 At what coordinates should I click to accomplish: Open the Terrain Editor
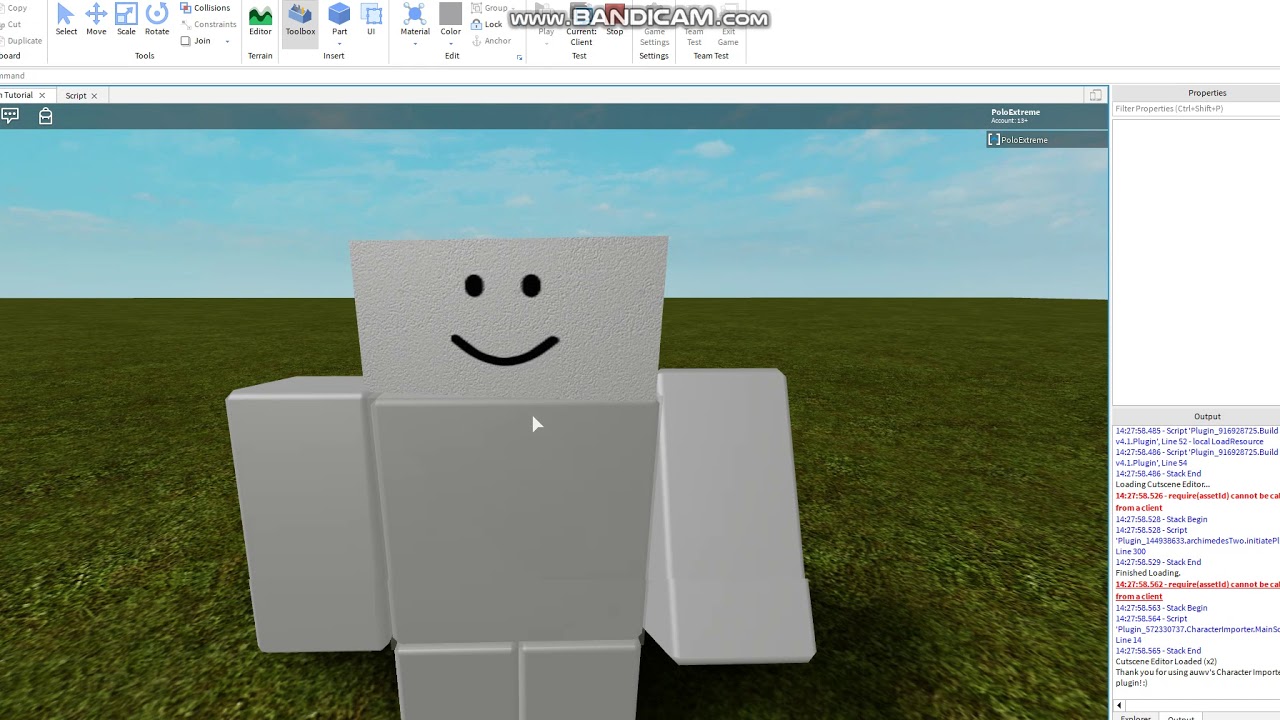(260, 20)
